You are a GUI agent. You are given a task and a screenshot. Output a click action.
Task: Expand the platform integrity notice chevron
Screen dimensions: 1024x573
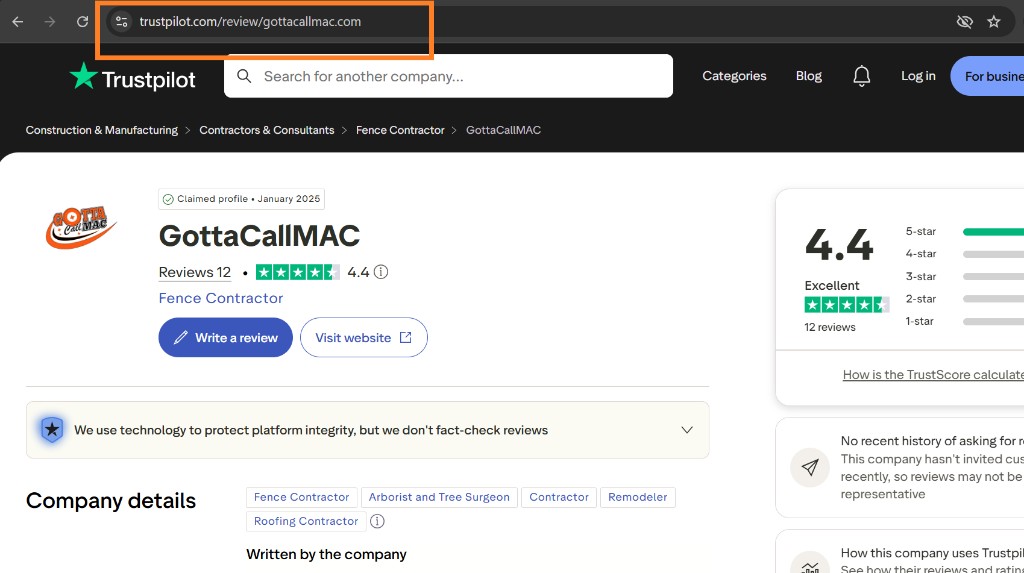point(686,430)
